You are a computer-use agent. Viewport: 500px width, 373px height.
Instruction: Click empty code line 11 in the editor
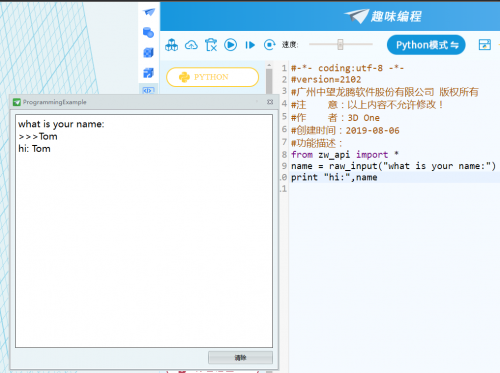click(x=393, y=189)
